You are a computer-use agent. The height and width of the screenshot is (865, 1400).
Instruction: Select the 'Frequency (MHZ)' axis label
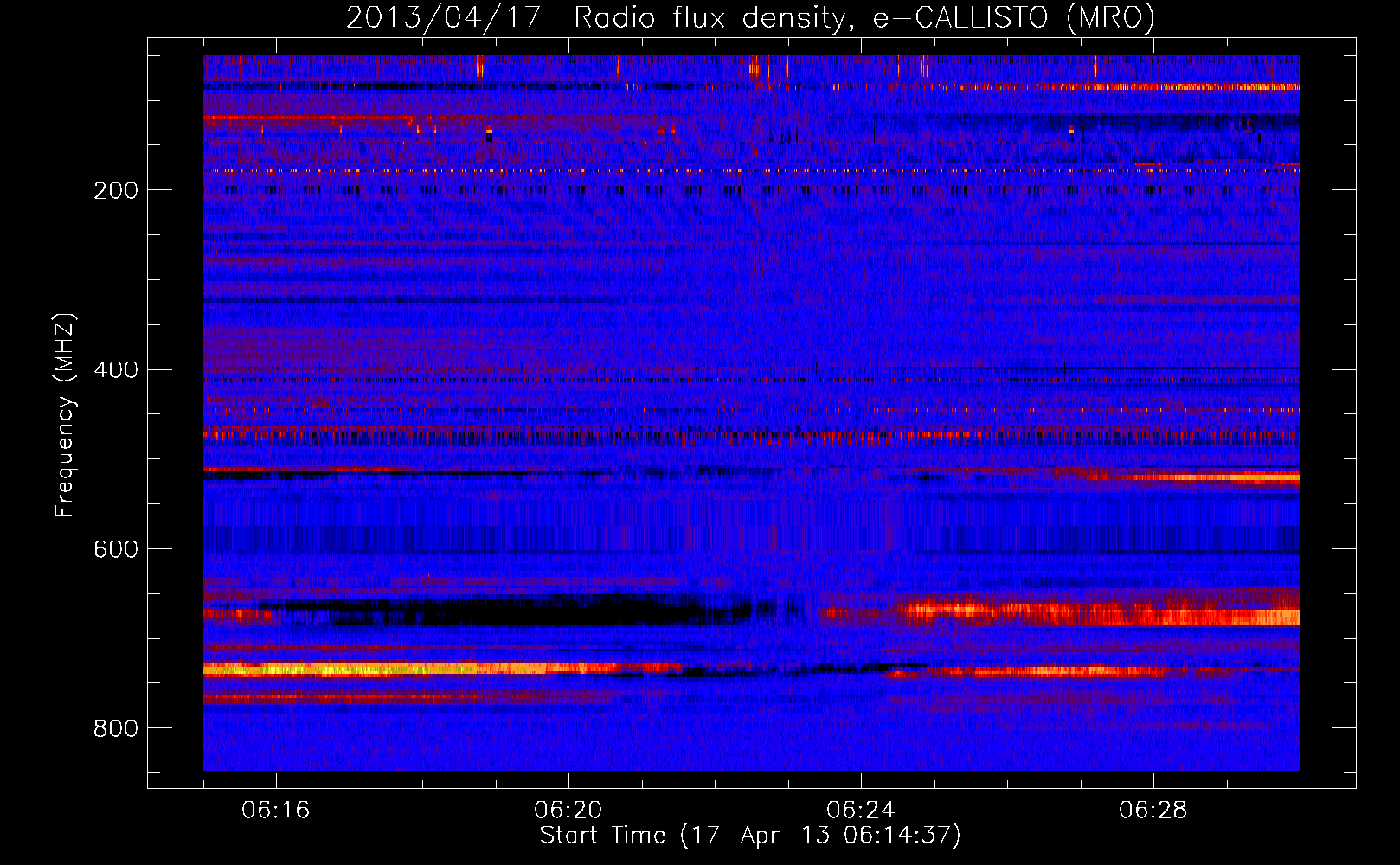[x=65, y=415]
